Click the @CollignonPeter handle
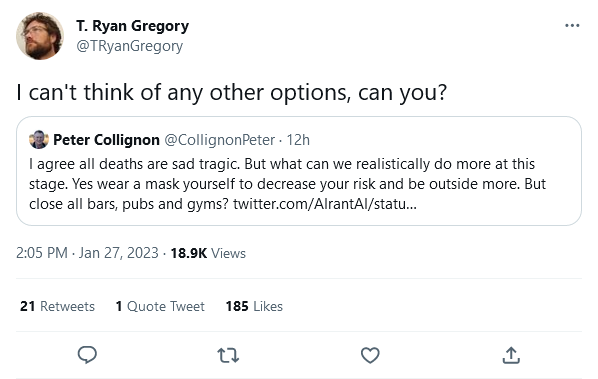 pos(220,140)
